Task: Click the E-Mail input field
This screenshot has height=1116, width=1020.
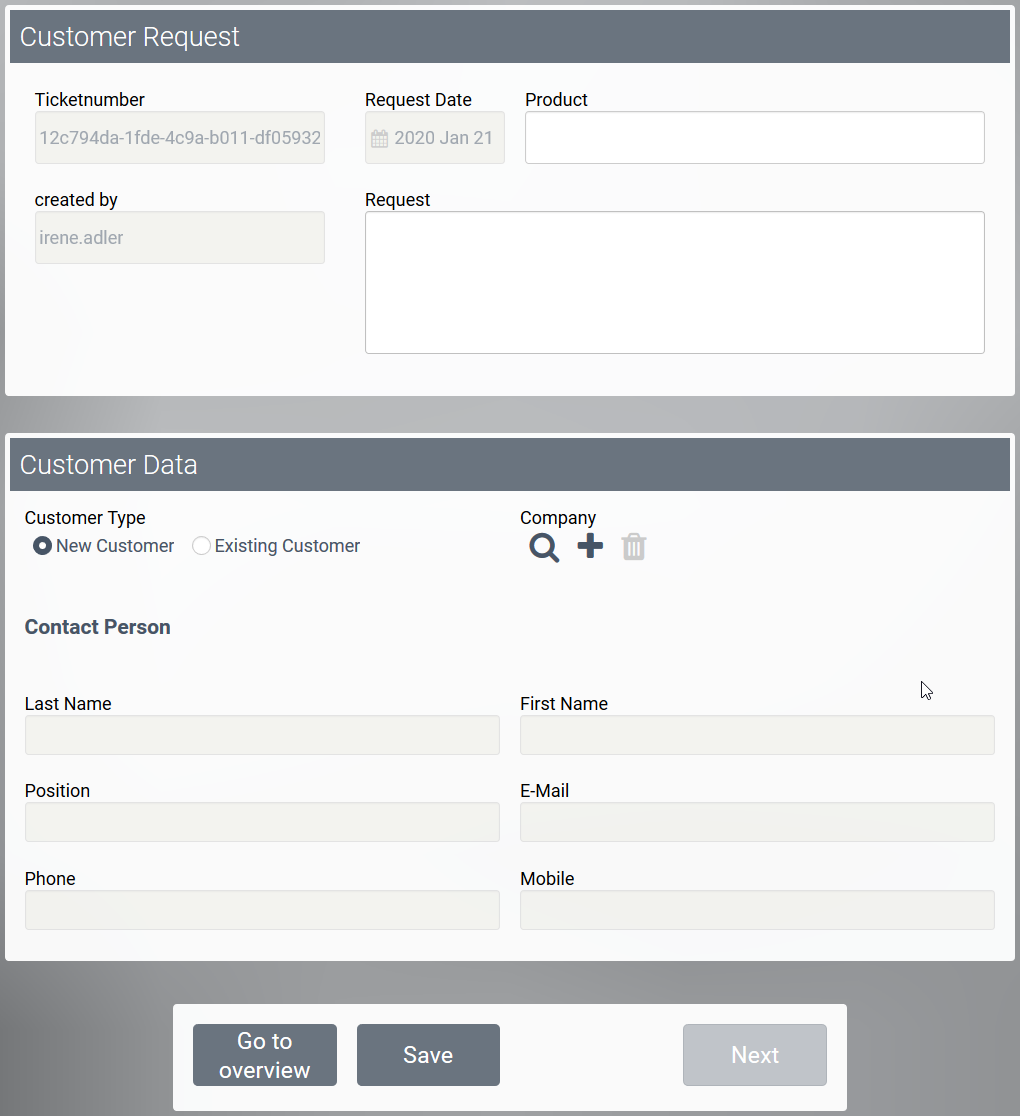Action: pos(757,822)
